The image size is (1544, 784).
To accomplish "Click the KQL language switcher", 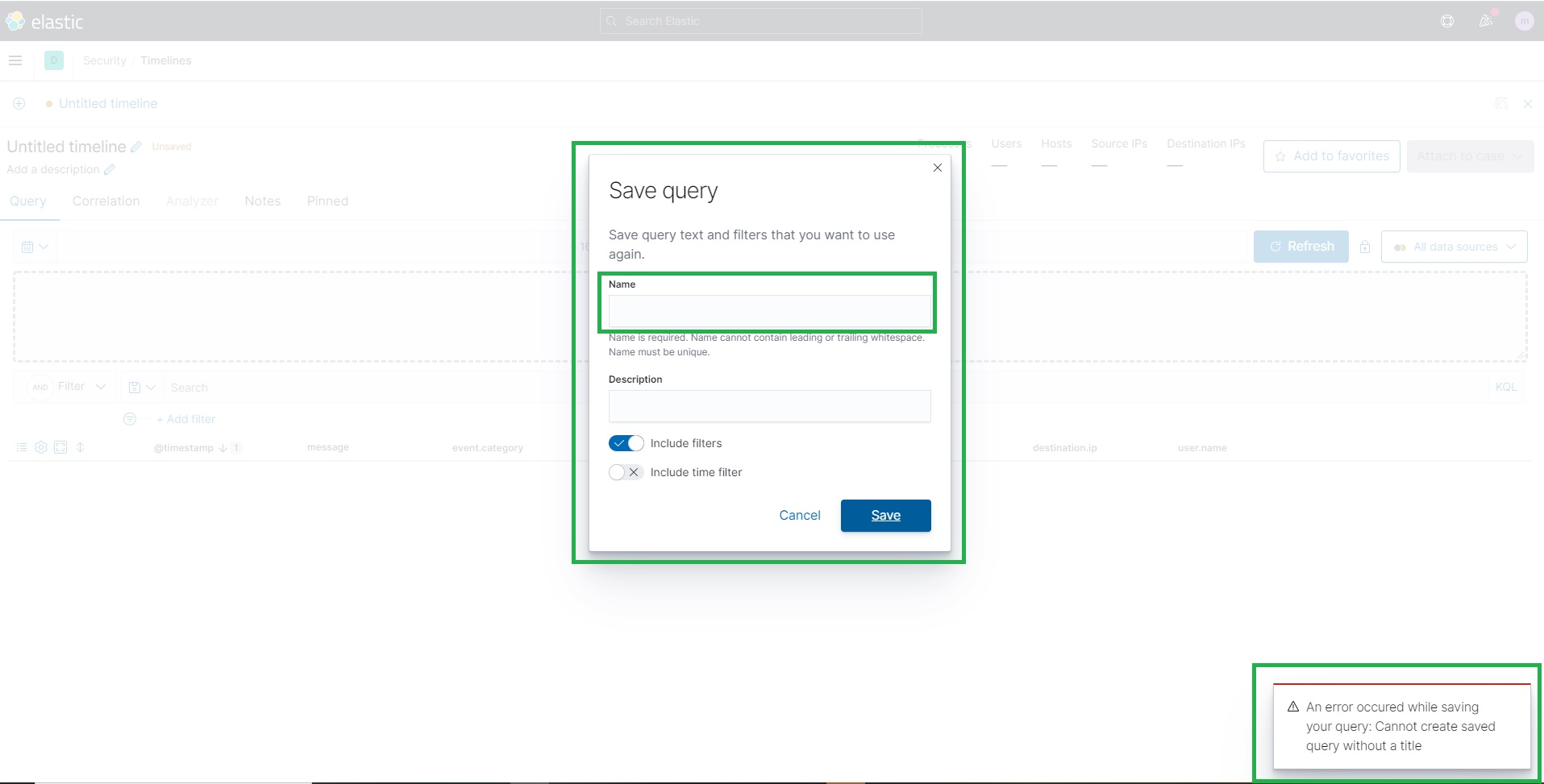I will (x=1505, y=388).
